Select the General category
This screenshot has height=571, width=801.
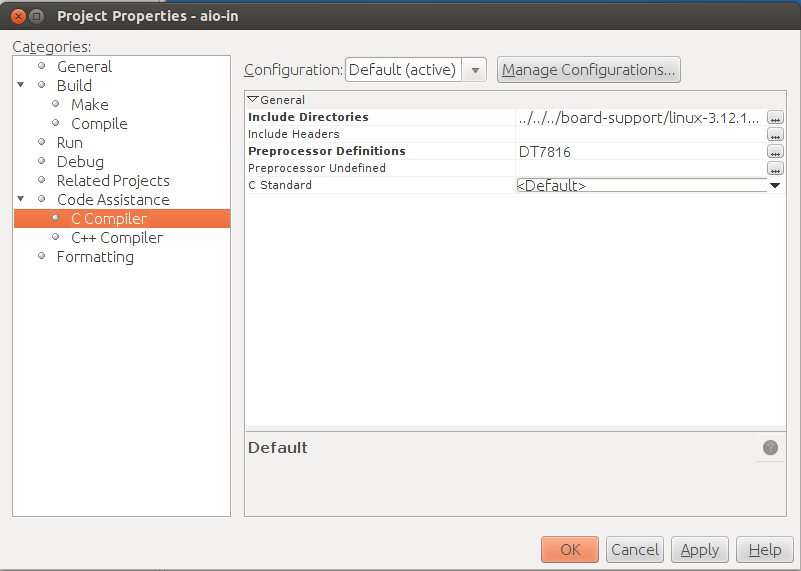84,67
